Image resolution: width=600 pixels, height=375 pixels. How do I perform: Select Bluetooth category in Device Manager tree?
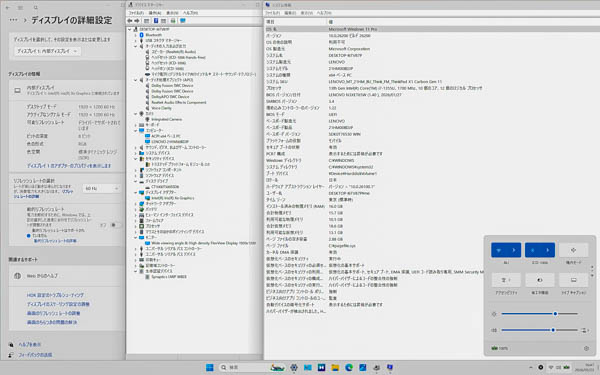(x=153, y=35)
